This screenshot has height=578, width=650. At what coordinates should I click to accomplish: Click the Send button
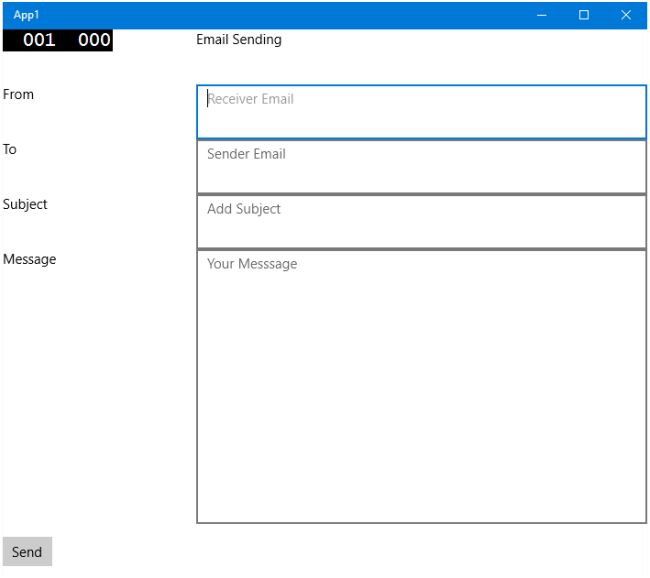27,551
